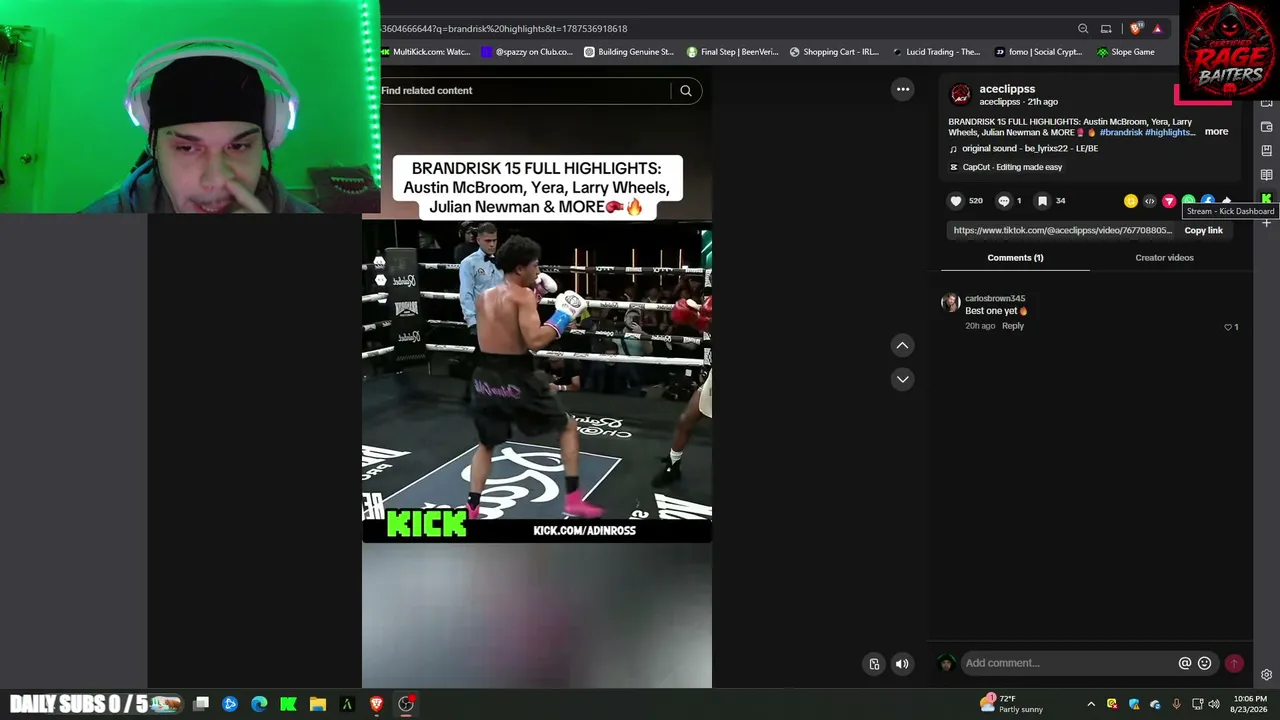Open the clock showing 10:06 PM
Viewport: 1280px width, 720px height.
tap(1250, 704)
